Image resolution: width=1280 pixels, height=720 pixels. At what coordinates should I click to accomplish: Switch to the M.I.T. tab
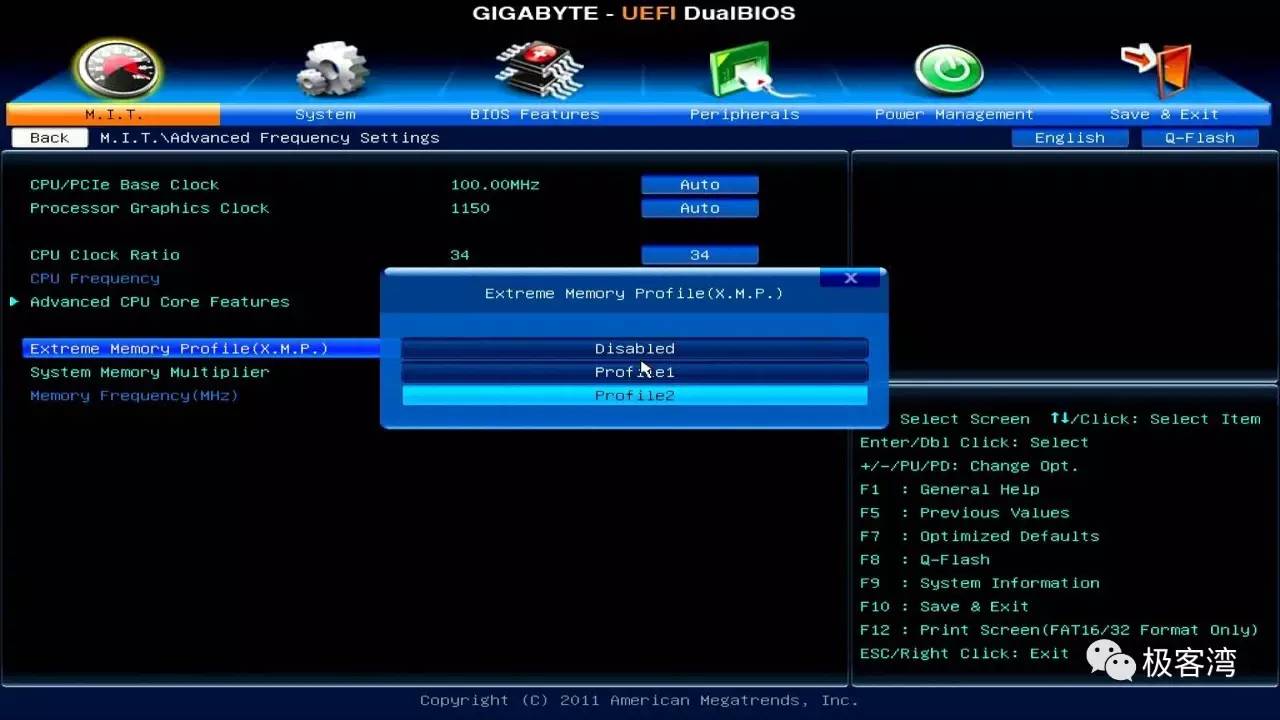coord(113,114)
